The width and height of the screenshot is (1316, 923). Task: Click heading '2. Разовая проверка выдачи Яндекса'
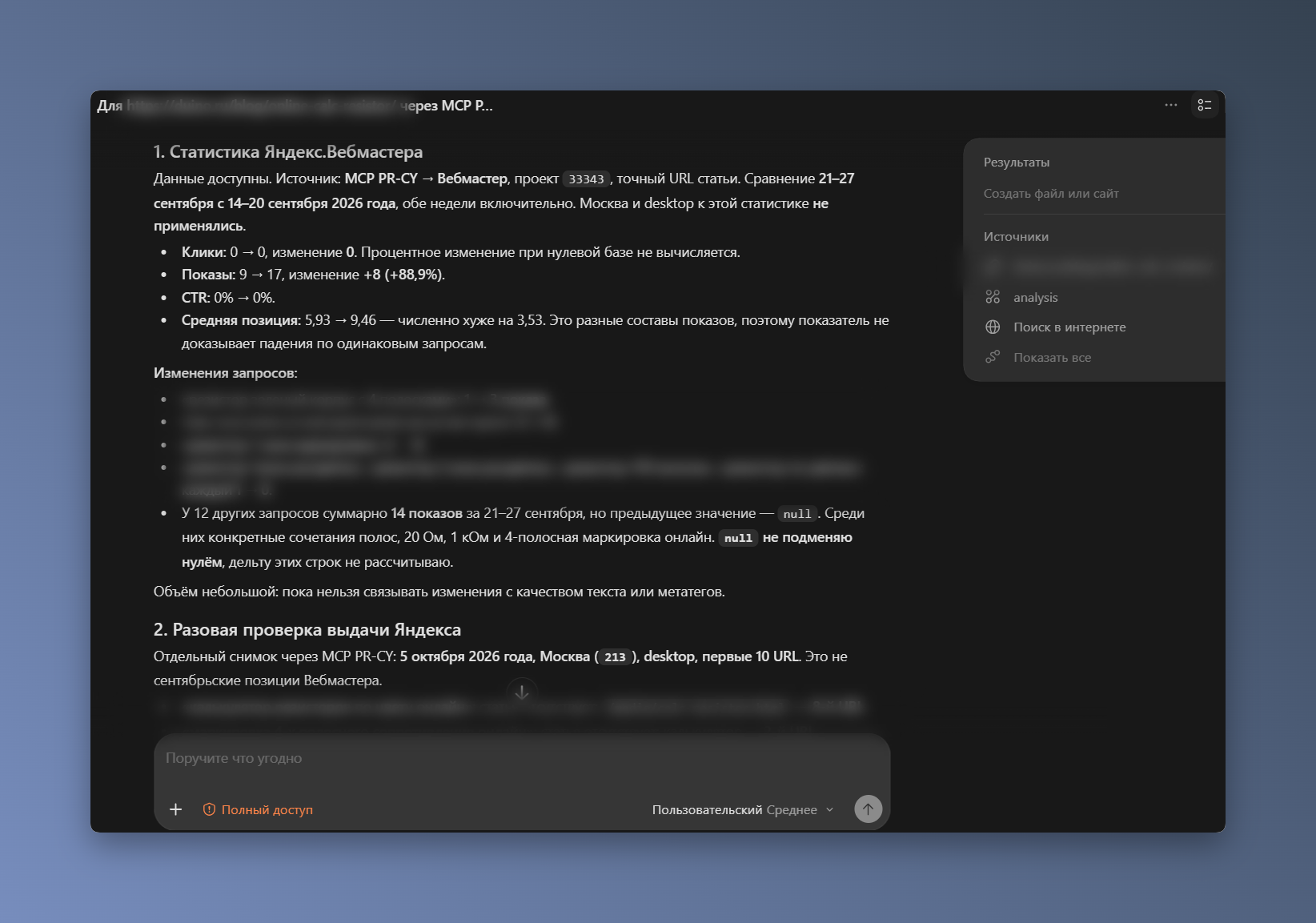point(307,630)
